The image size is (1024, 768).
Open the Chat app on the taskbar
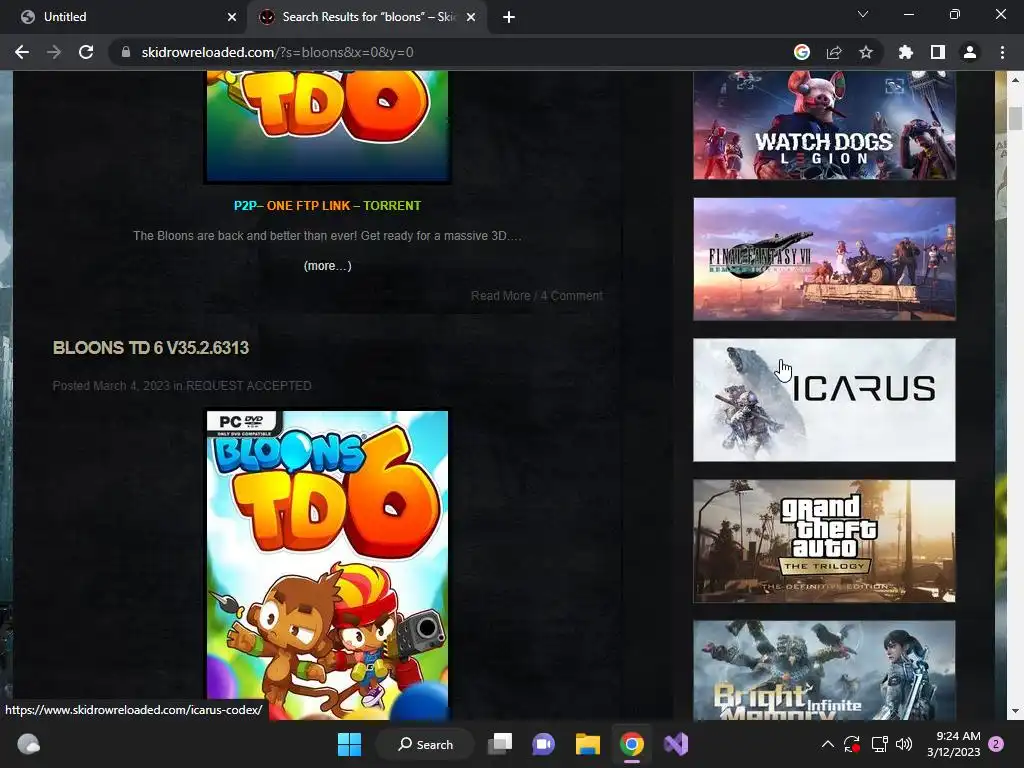(543, 744)
